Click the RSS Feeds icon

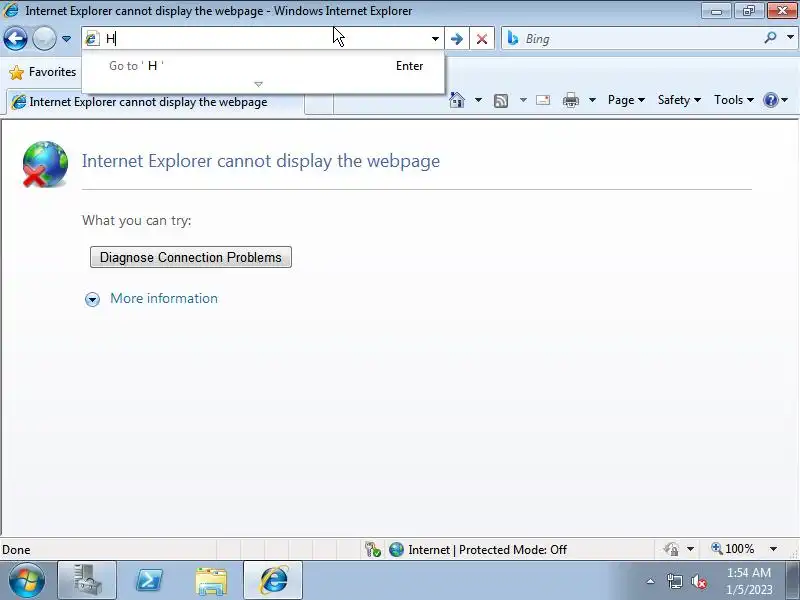pyautogui.click(x=501, y=101)
